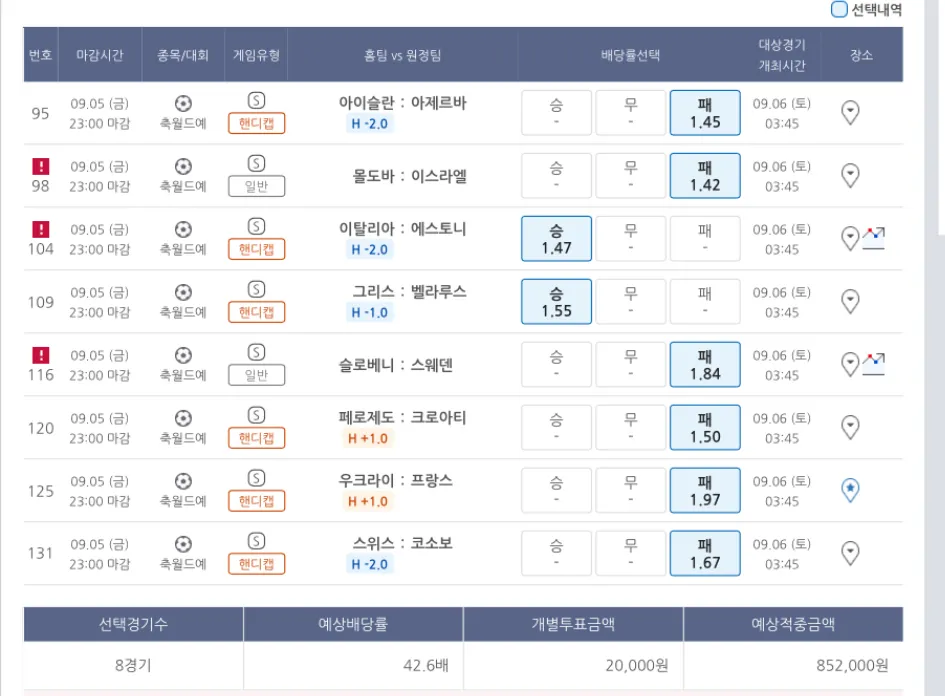Toggle 승 1.55 for 그리스 : 벨라루스
This screenshot has height=696, width=945.
coord(556,301)
